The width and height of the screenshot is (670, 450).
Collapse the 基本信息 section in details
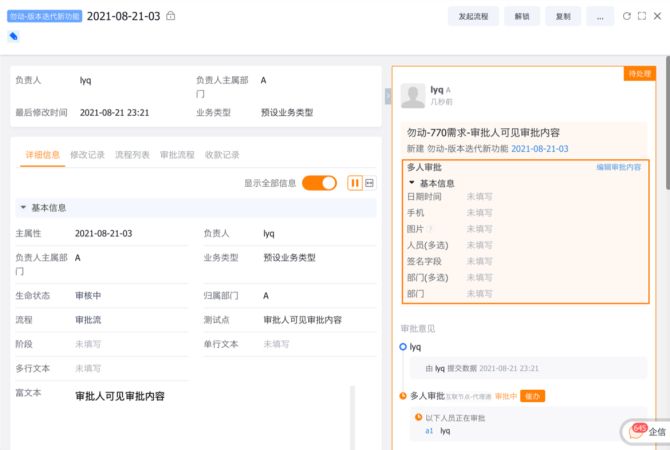22,208
